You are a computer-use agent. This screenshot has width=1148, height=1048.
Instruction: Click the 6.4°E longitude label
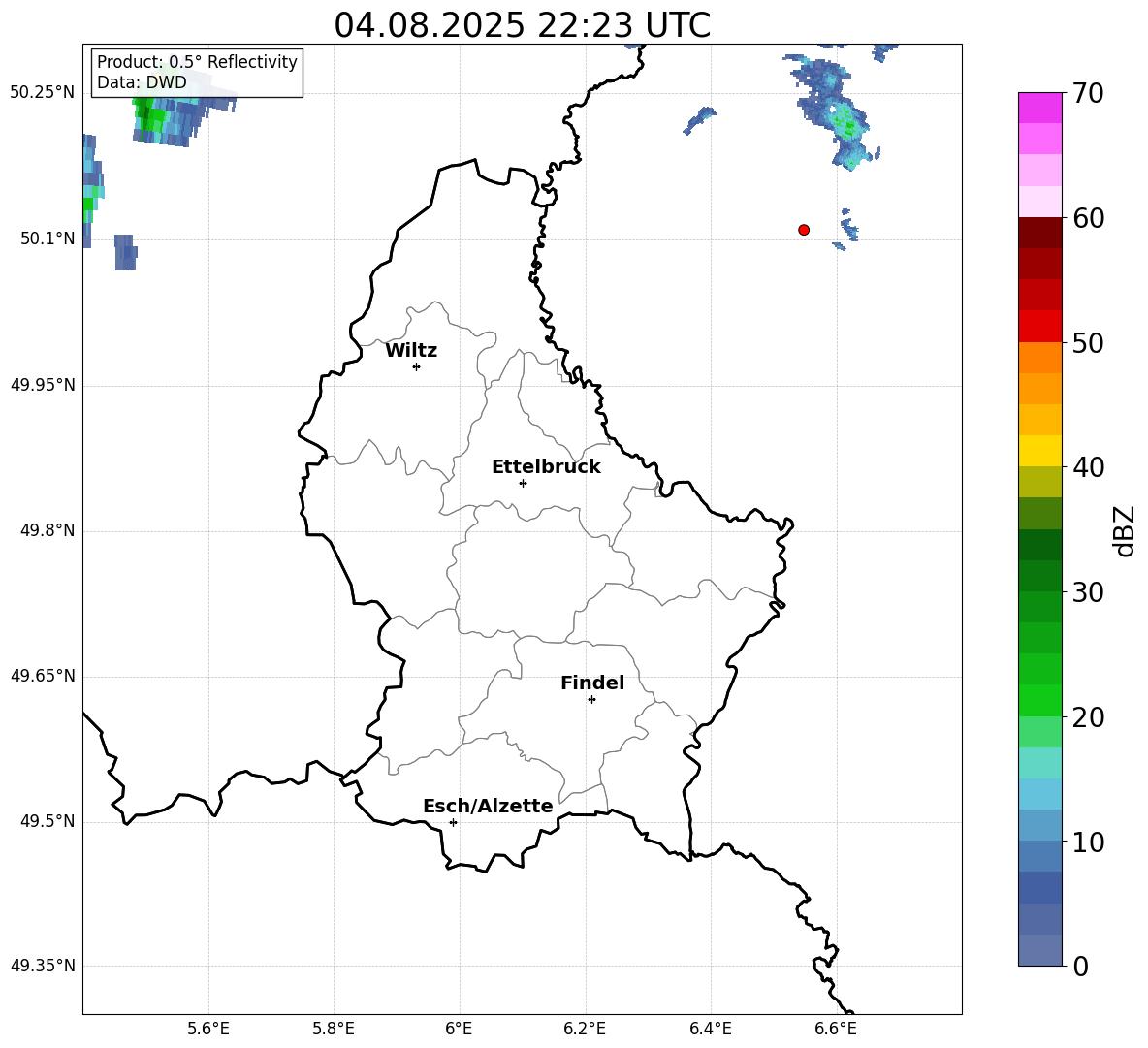(710, 1029)
